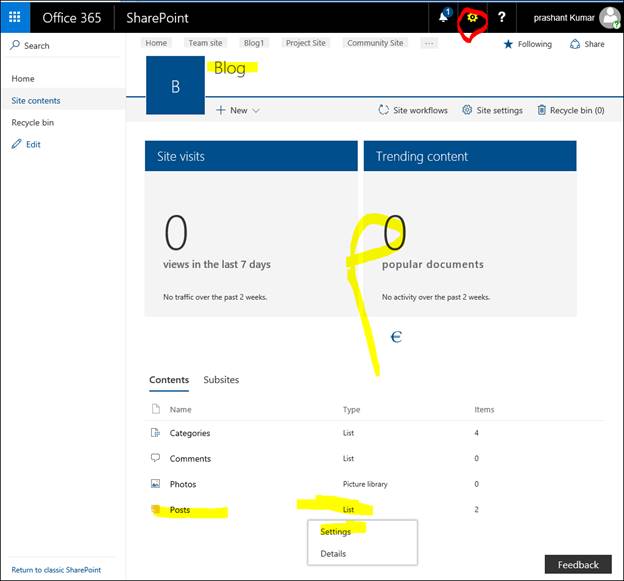Click the Picture library type cell
The width and height of the screenshot is (624, 581).
[365, 484]
